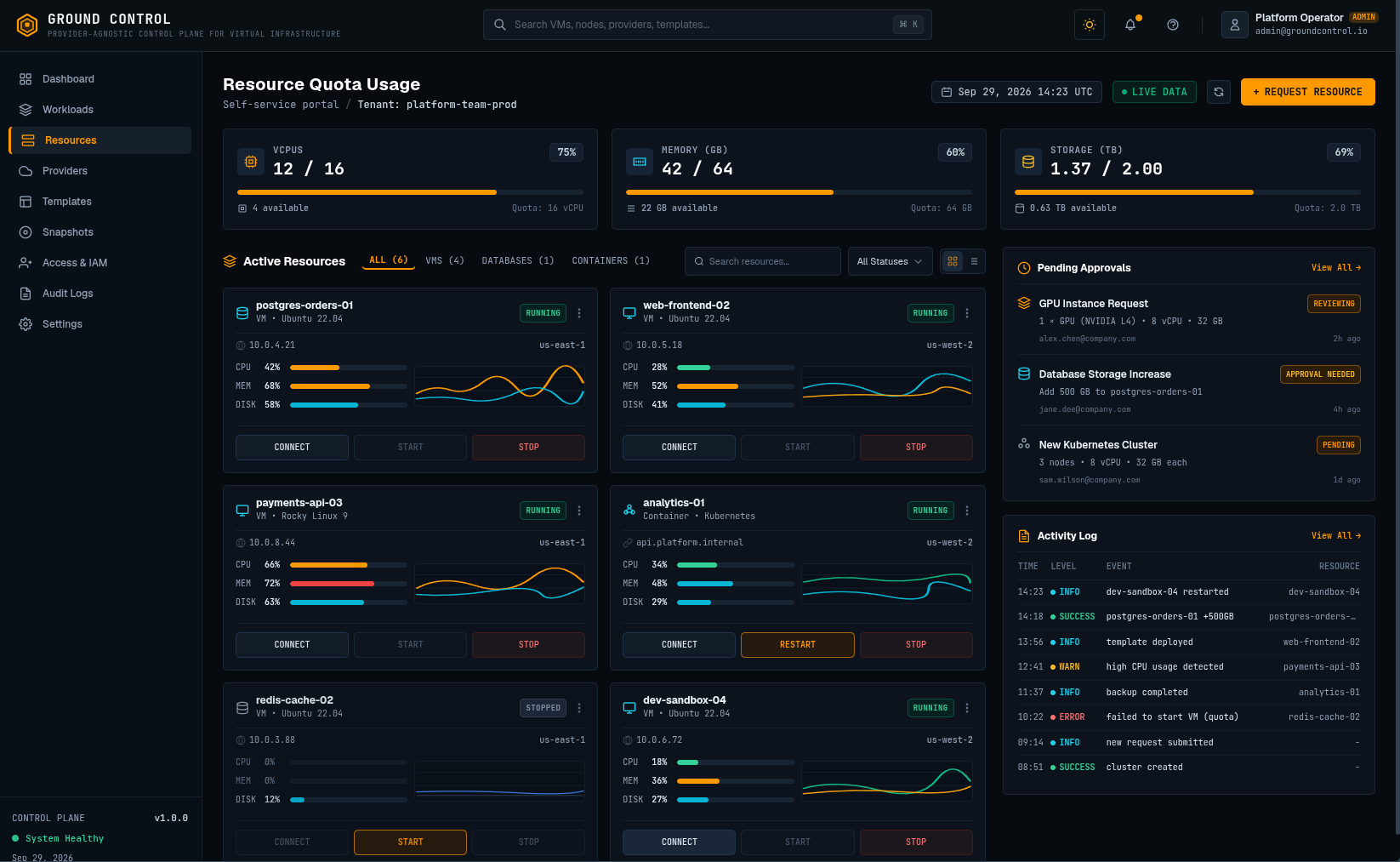Open Audit Logs in the sidebar
Image resolution: width=1400 pixels, height=862 pixels.
click(x=100, y=294)
